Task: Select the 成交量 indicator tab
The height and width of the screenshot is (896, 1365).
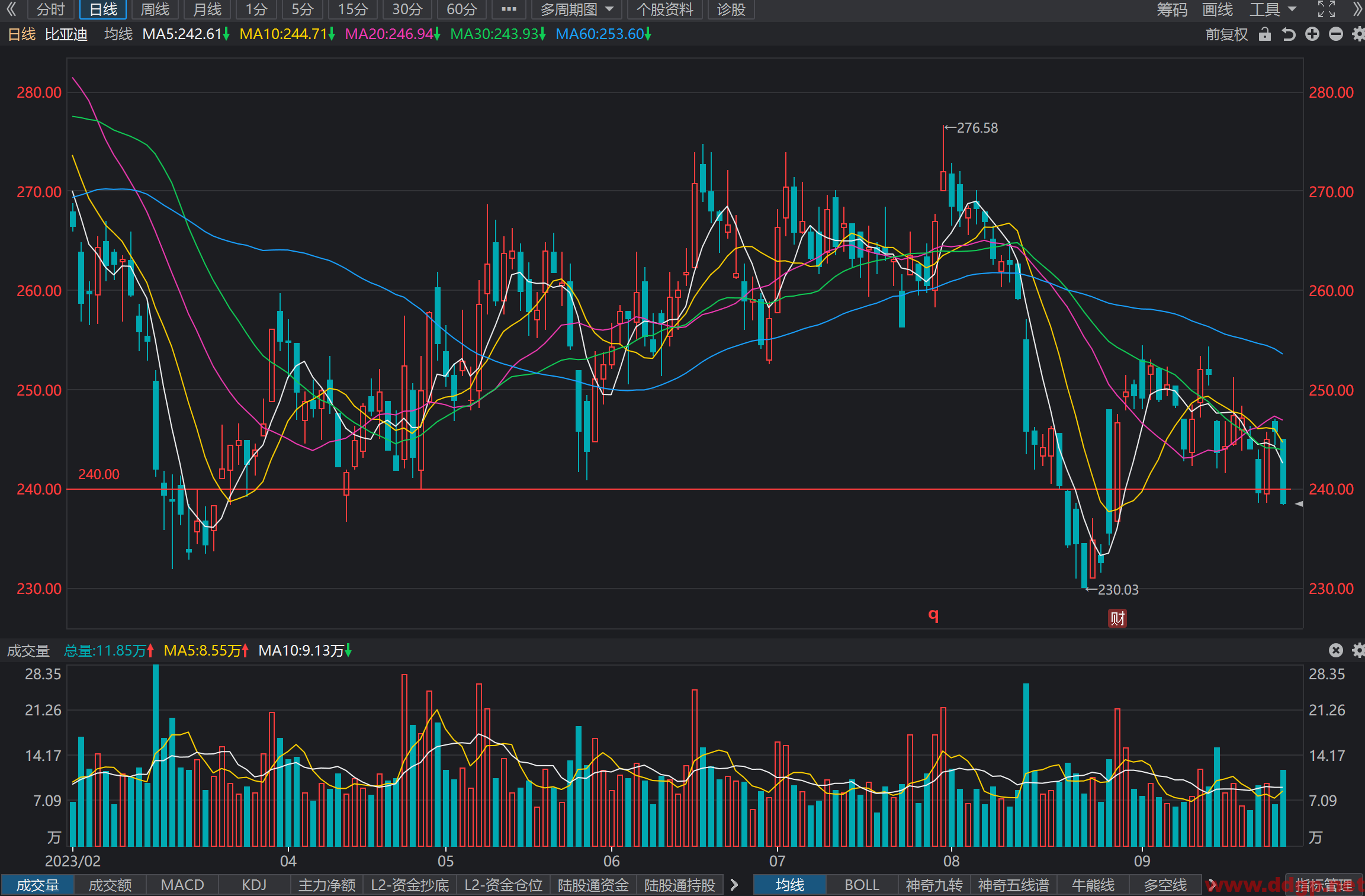Action: coord(37,885)
